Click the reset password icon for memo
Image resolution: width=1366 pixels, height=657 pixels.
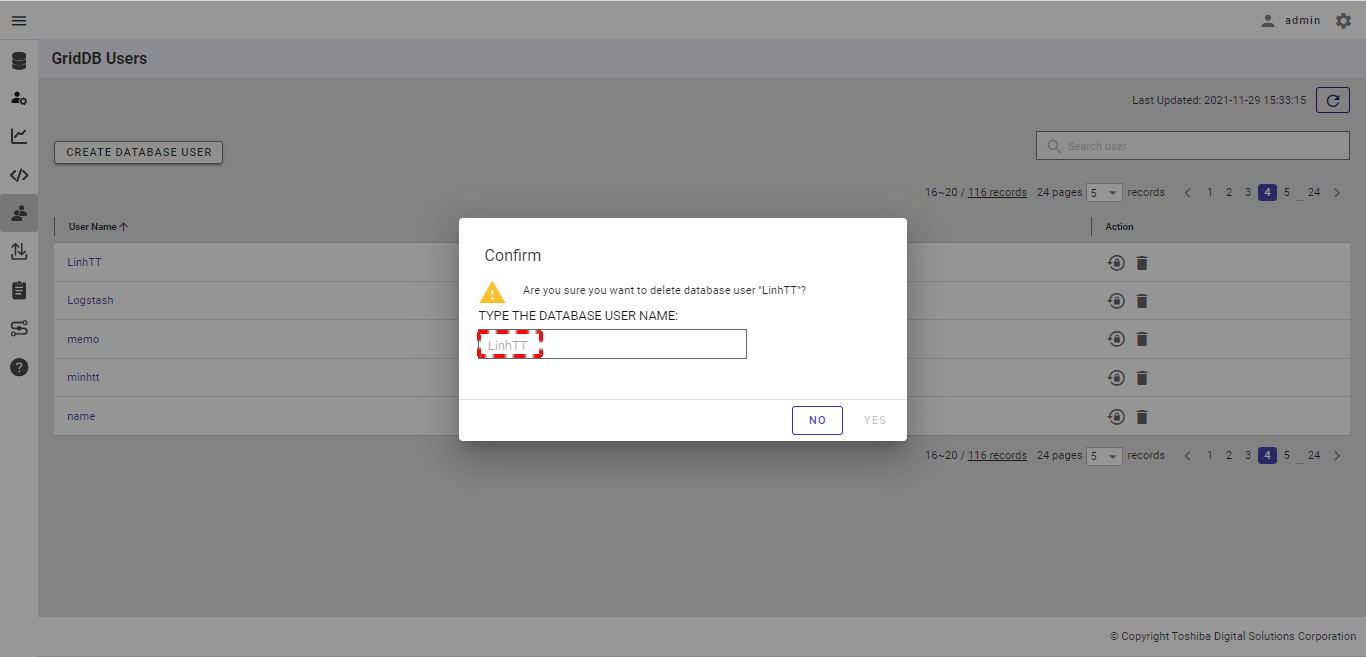click(x=1116, y=339)
